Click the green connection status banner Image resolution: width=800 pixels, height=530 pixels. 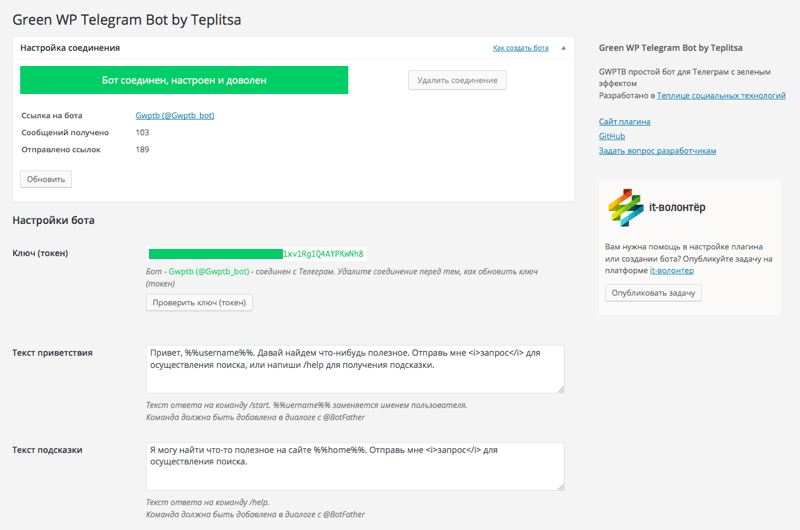(184, 80)
